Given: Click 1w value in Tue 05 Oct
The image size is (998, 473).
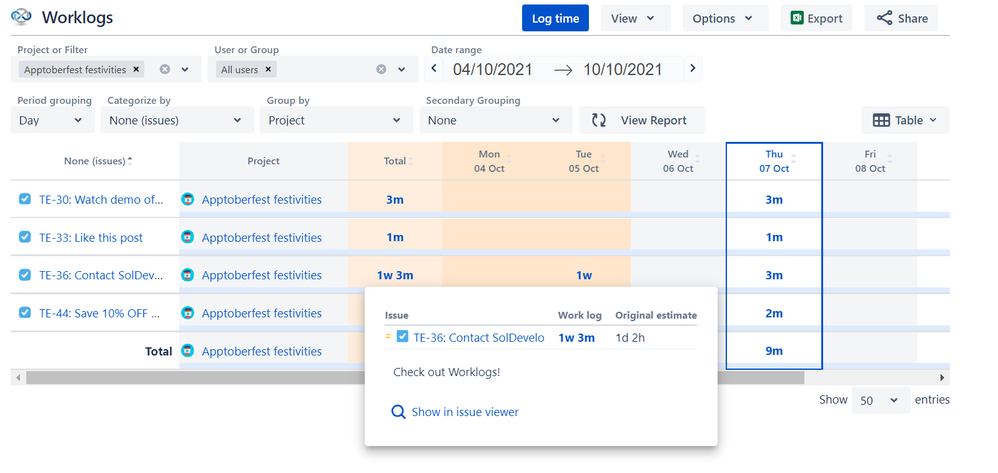Looking at the screenshot, I should click(x=584, y=275).
